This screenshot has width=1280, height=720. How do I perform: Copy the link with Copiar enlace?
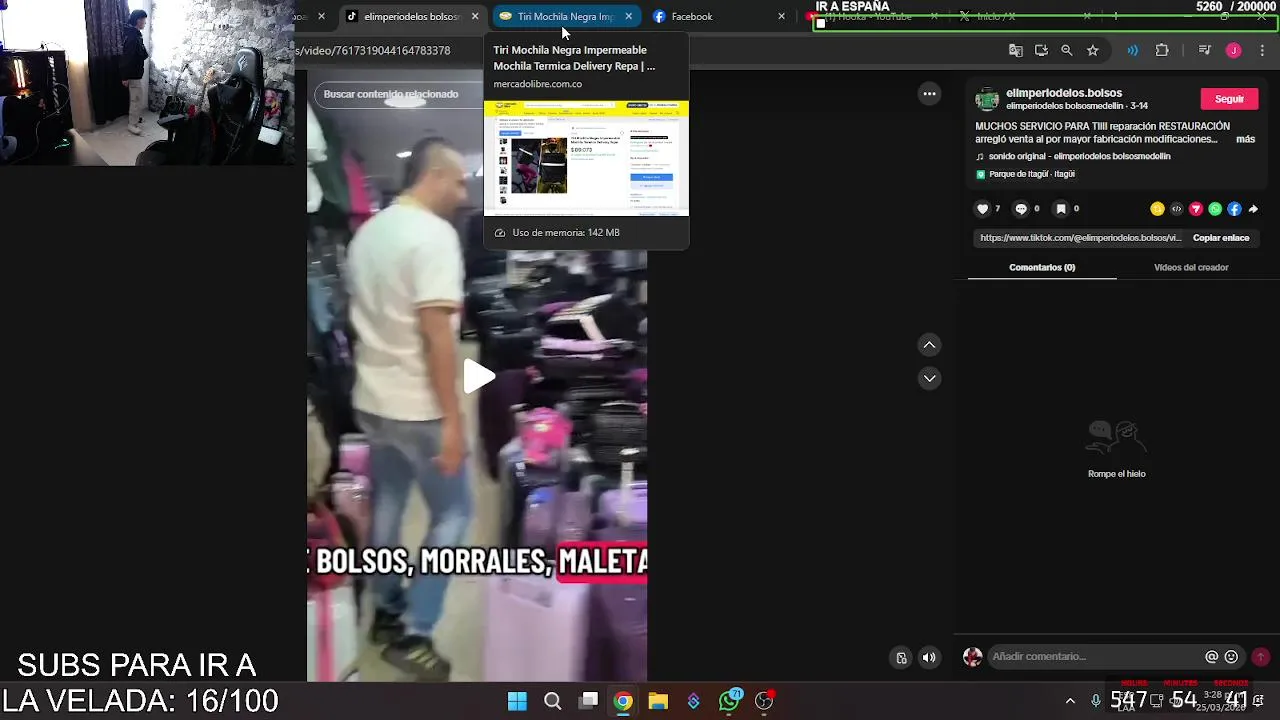(1221, 238)
